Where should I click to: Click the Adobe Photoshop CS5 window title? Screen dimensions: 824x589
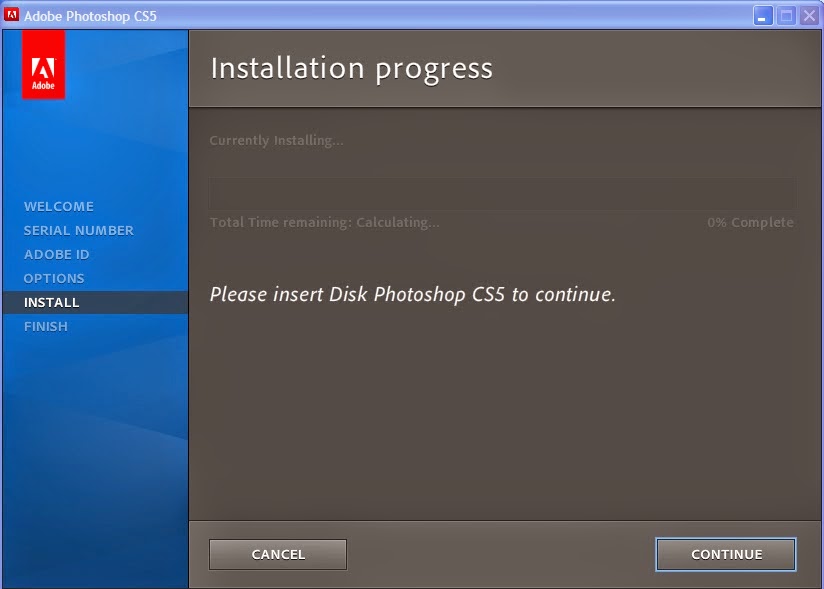coord(90,15)
